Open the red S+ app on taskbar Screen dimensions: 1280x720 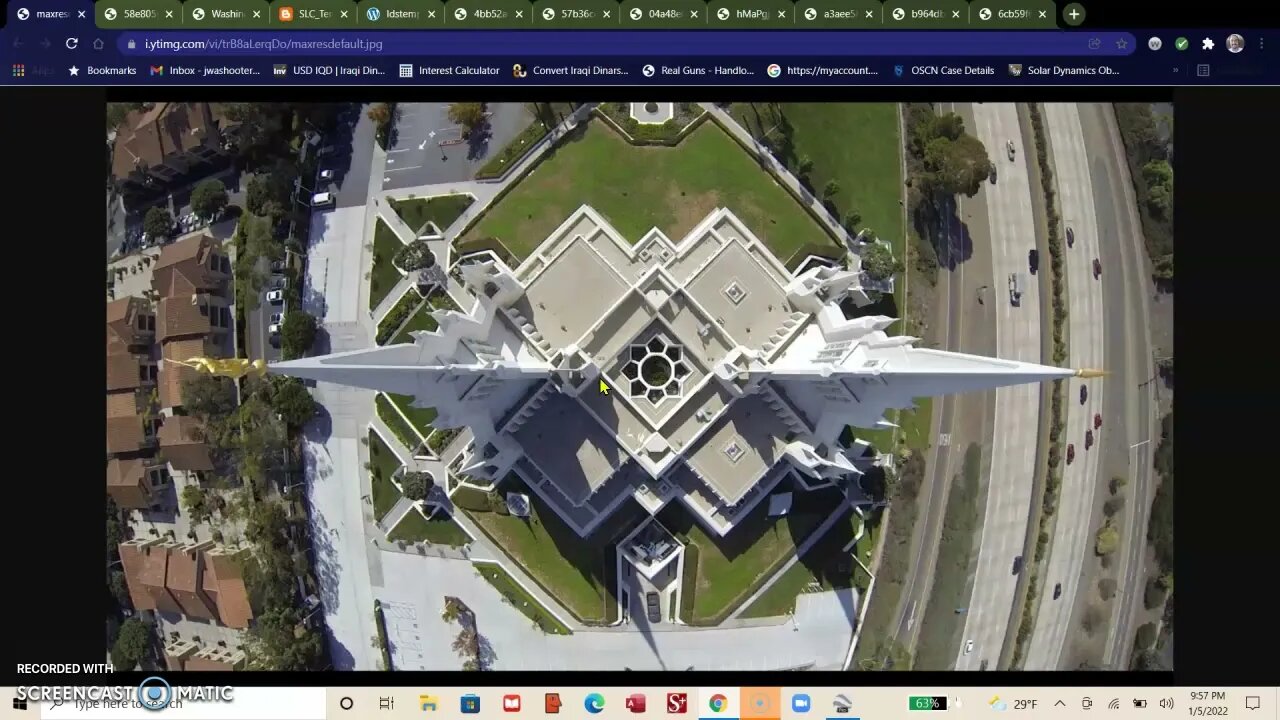pyautogui.click(x=677, y=704)
